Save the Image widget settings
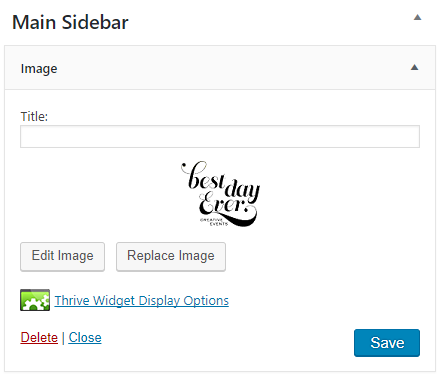Image resolution: width=440 pixels, height=378 pixels. point(387,343)
